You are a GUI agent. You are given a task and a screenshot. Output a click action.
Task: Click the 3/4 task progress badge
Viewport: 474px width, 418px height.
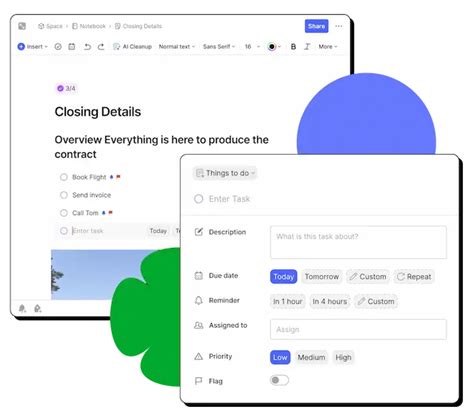tap(66, 88)
